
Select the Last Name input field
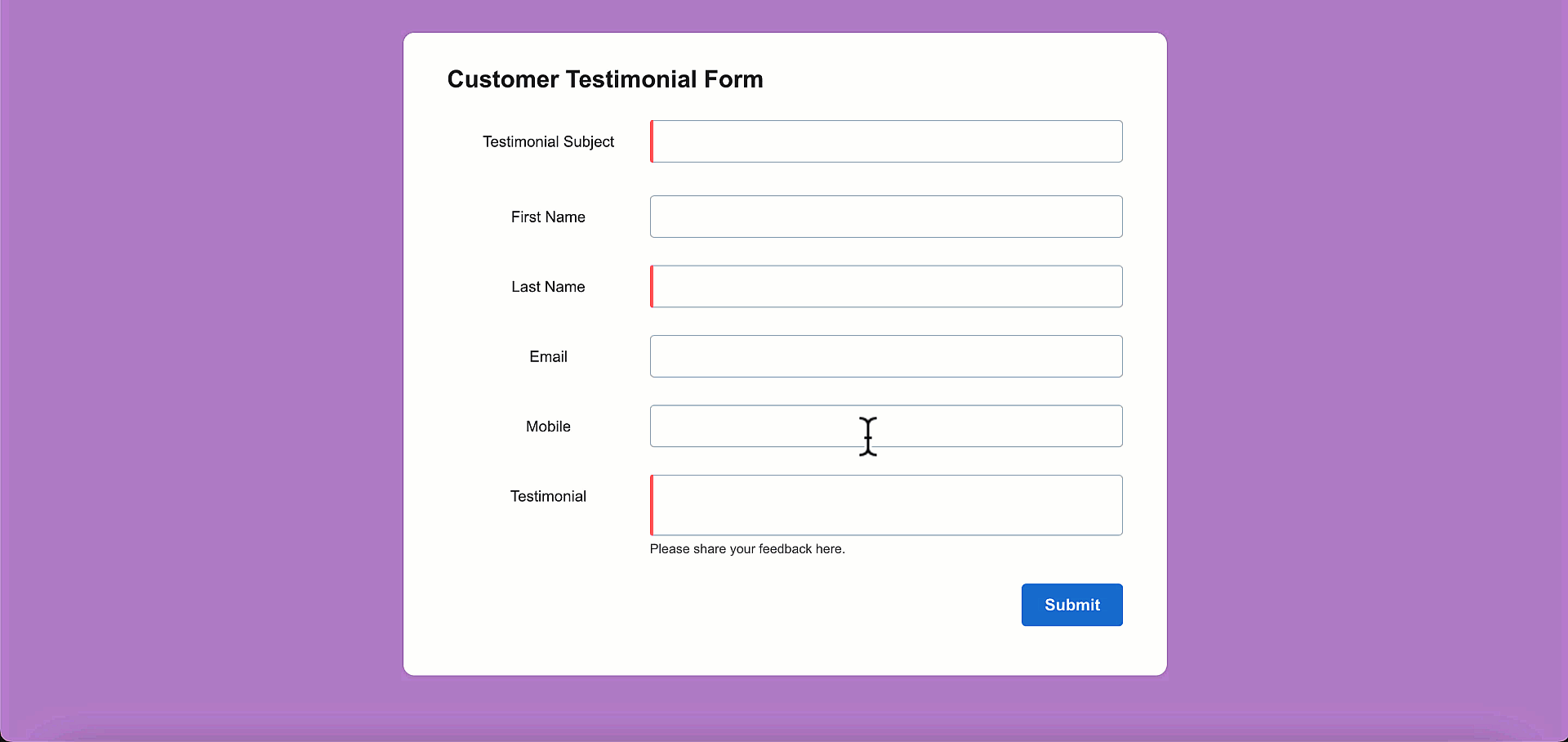(886, 286)
